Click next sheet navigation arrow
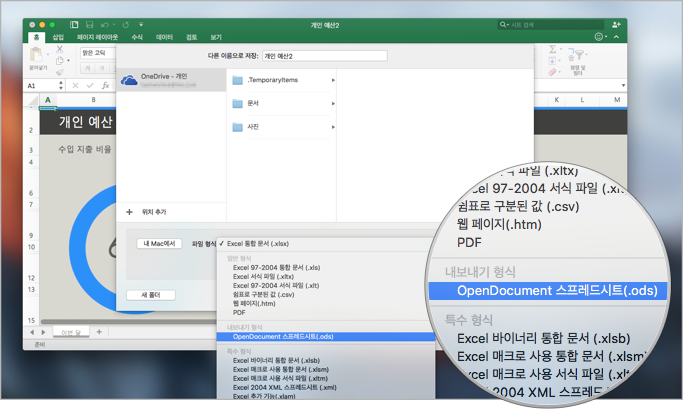The width and height of the screenshot is (683, 409). click(43, 332)
